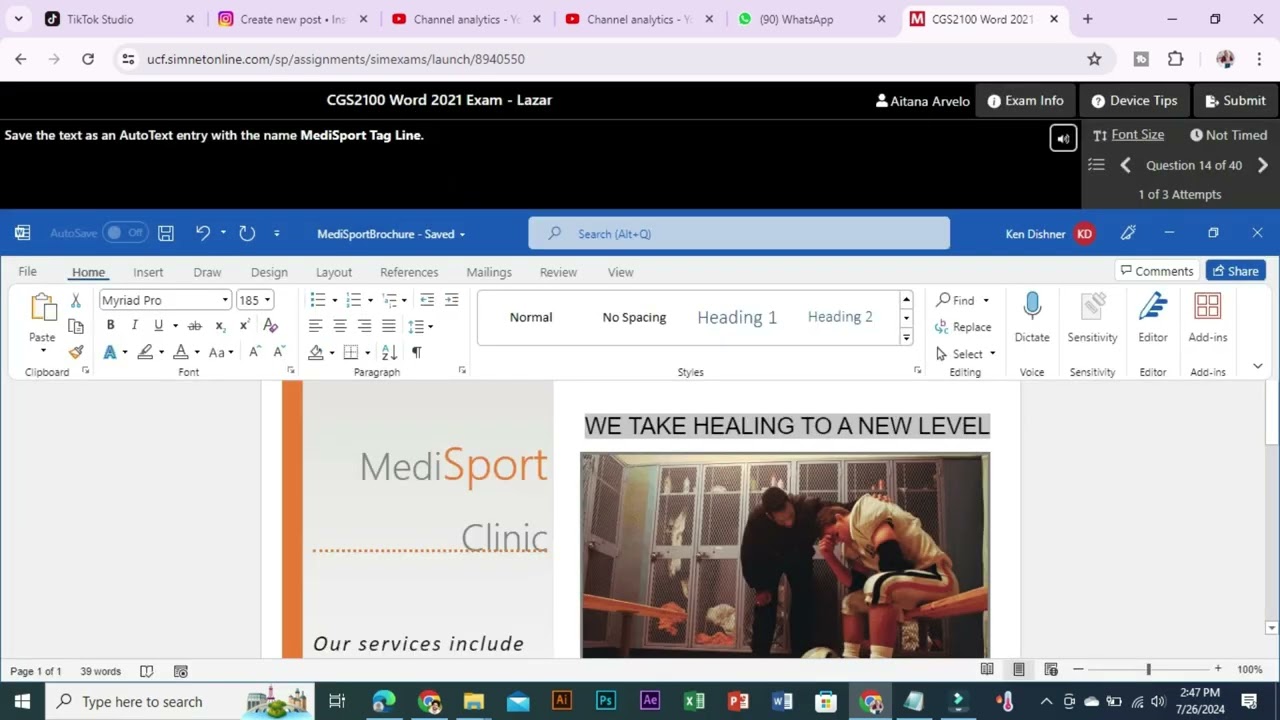This screenshot has height=720, width=1280.
Task: Increase paragraph indent
Action: tap(452, 300)
